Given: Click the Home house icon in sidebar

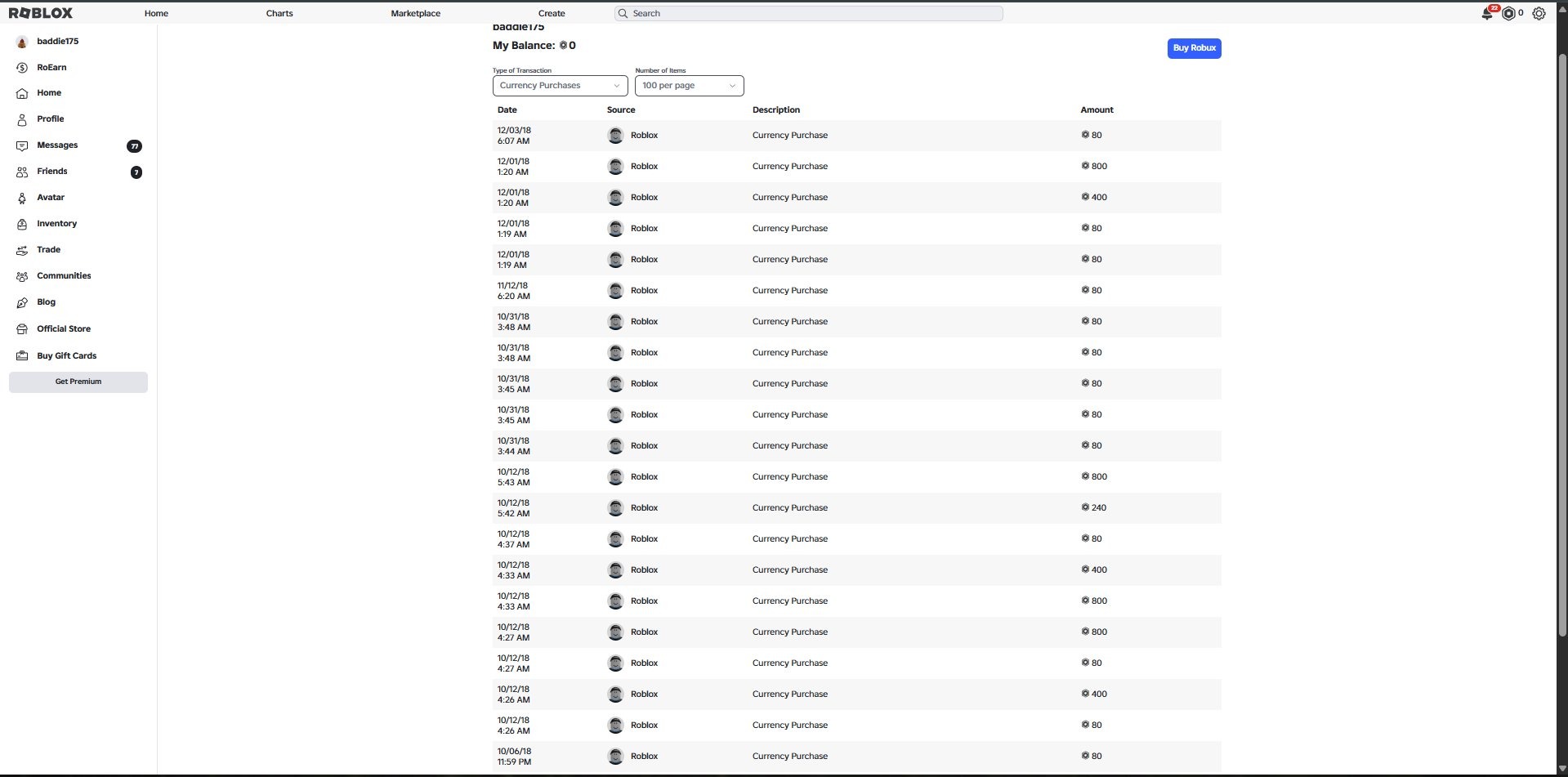Looking at the screenshot, I should point(22,93).
